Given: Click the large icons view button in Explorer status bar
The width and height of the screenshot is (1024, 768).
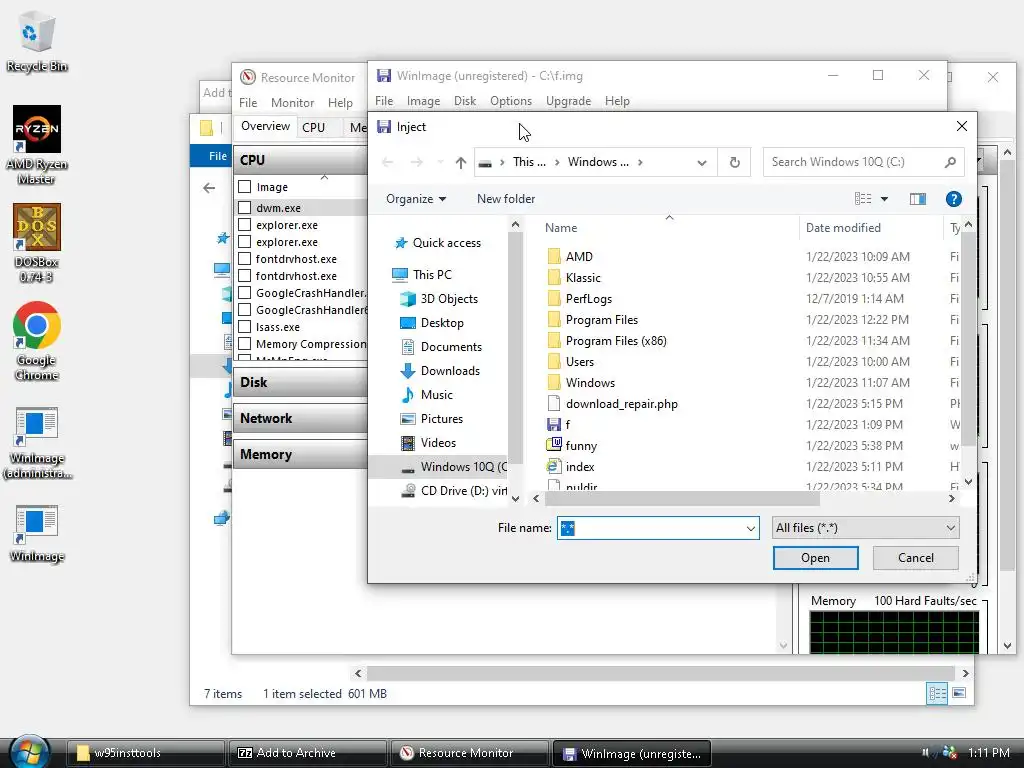Looking at the screenshot, I should (959, 693).
